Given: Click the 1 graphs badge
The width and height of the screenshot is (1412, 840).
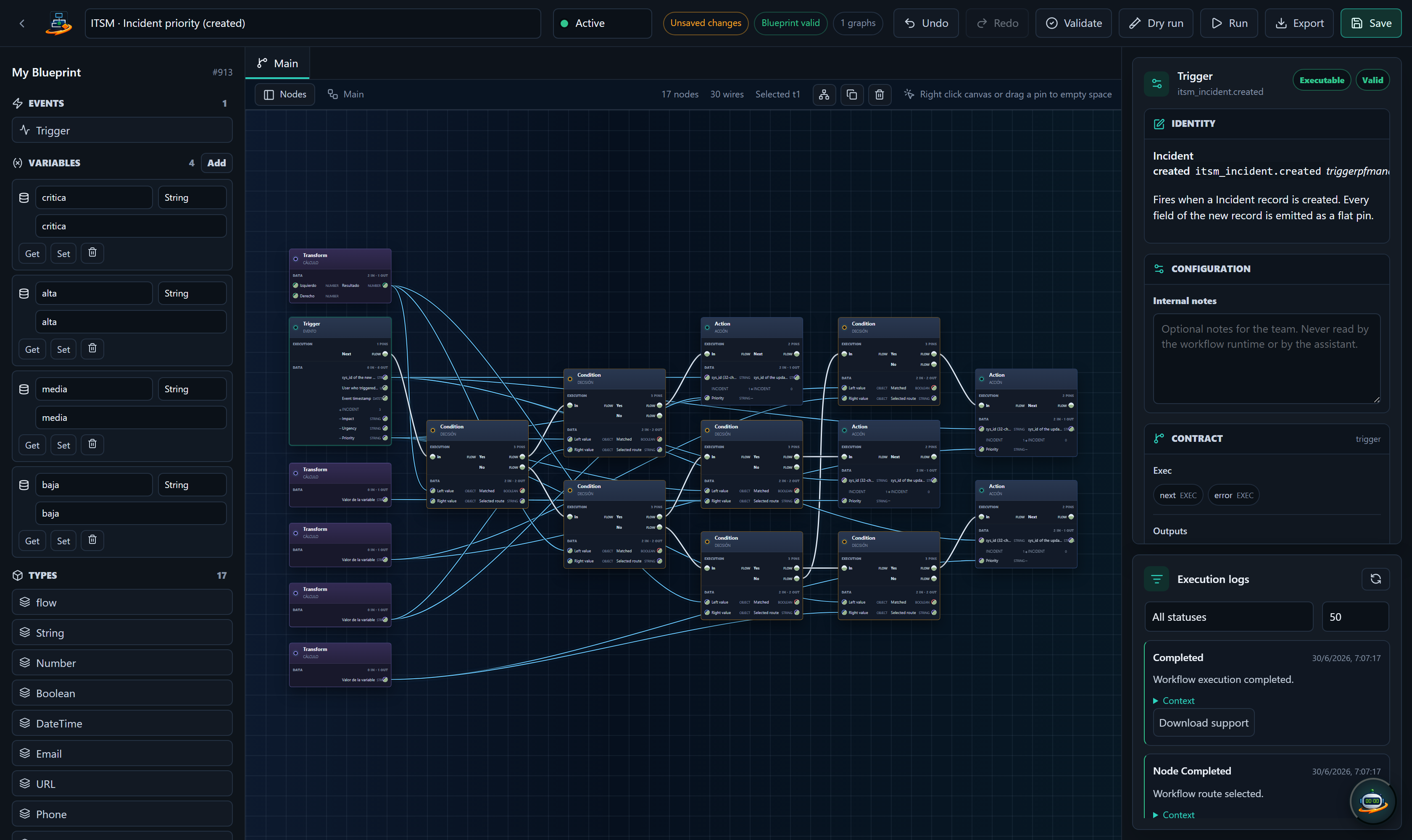Looking at the screenshot, I should [858, 23].
